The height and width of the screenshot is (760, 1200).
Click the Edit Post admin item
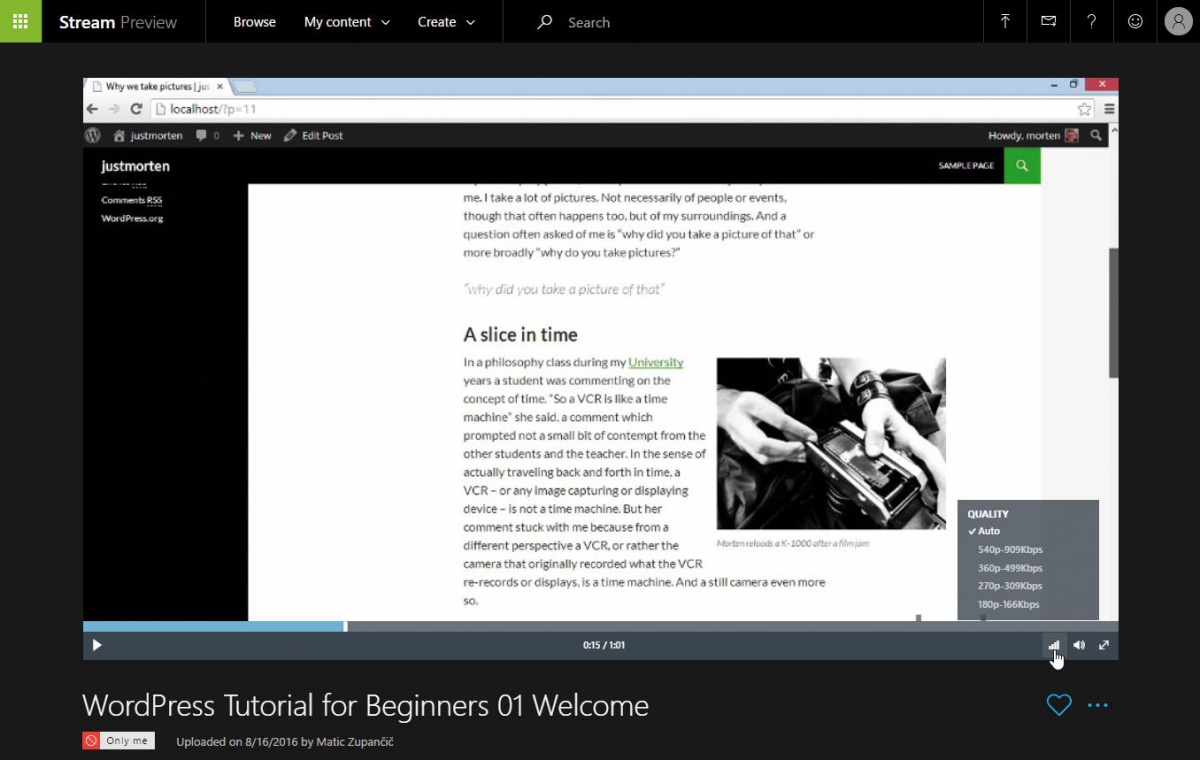(x=313, y=135)
